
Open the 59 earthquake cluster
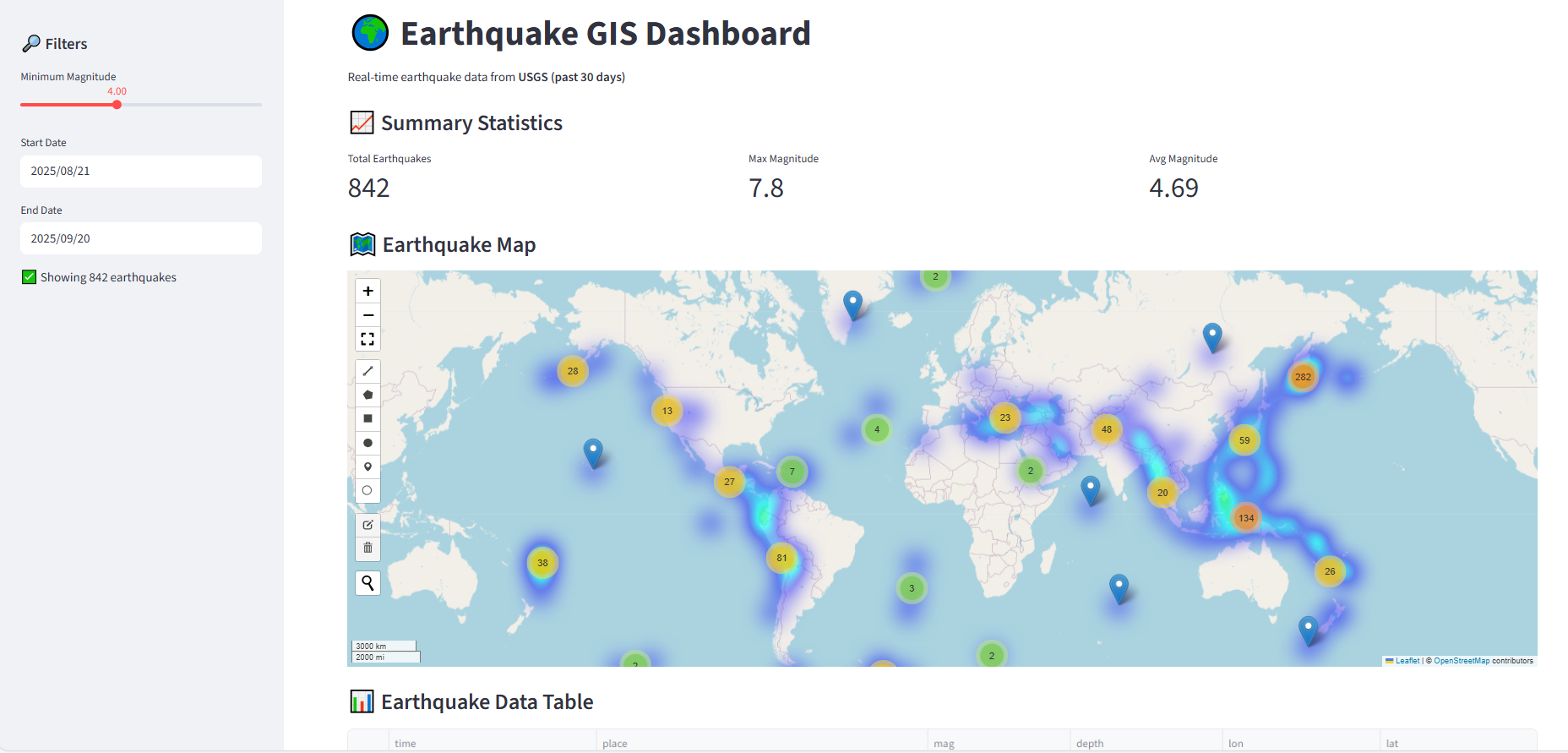(x=1244, y=440)
